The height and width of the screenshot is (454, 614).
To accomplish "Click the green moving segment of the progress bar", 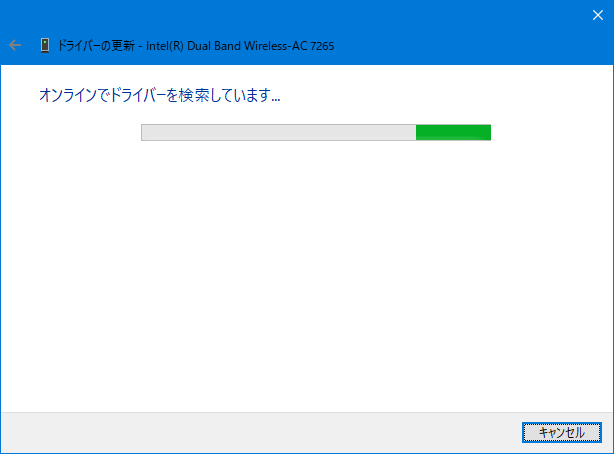I will click(453, 132).
